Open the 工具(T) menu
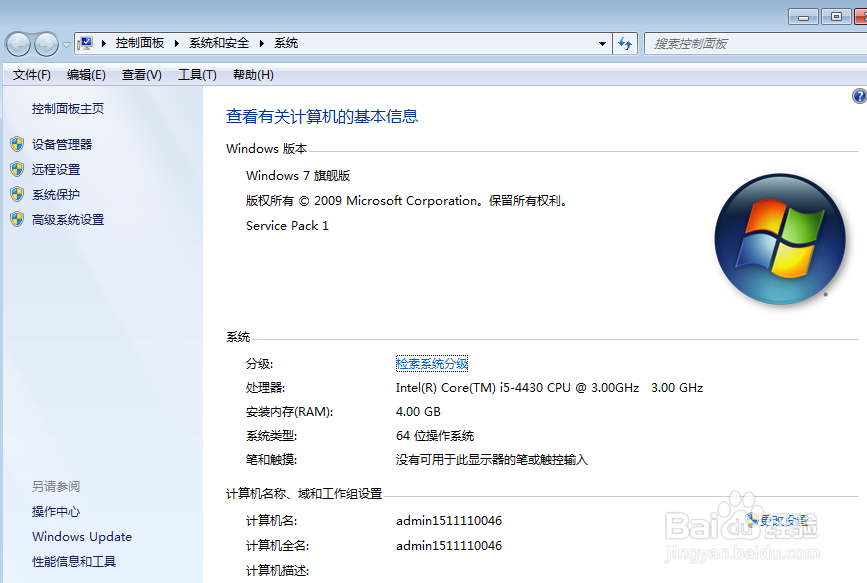This screenshot has width=867, height=583. point(197,75)
